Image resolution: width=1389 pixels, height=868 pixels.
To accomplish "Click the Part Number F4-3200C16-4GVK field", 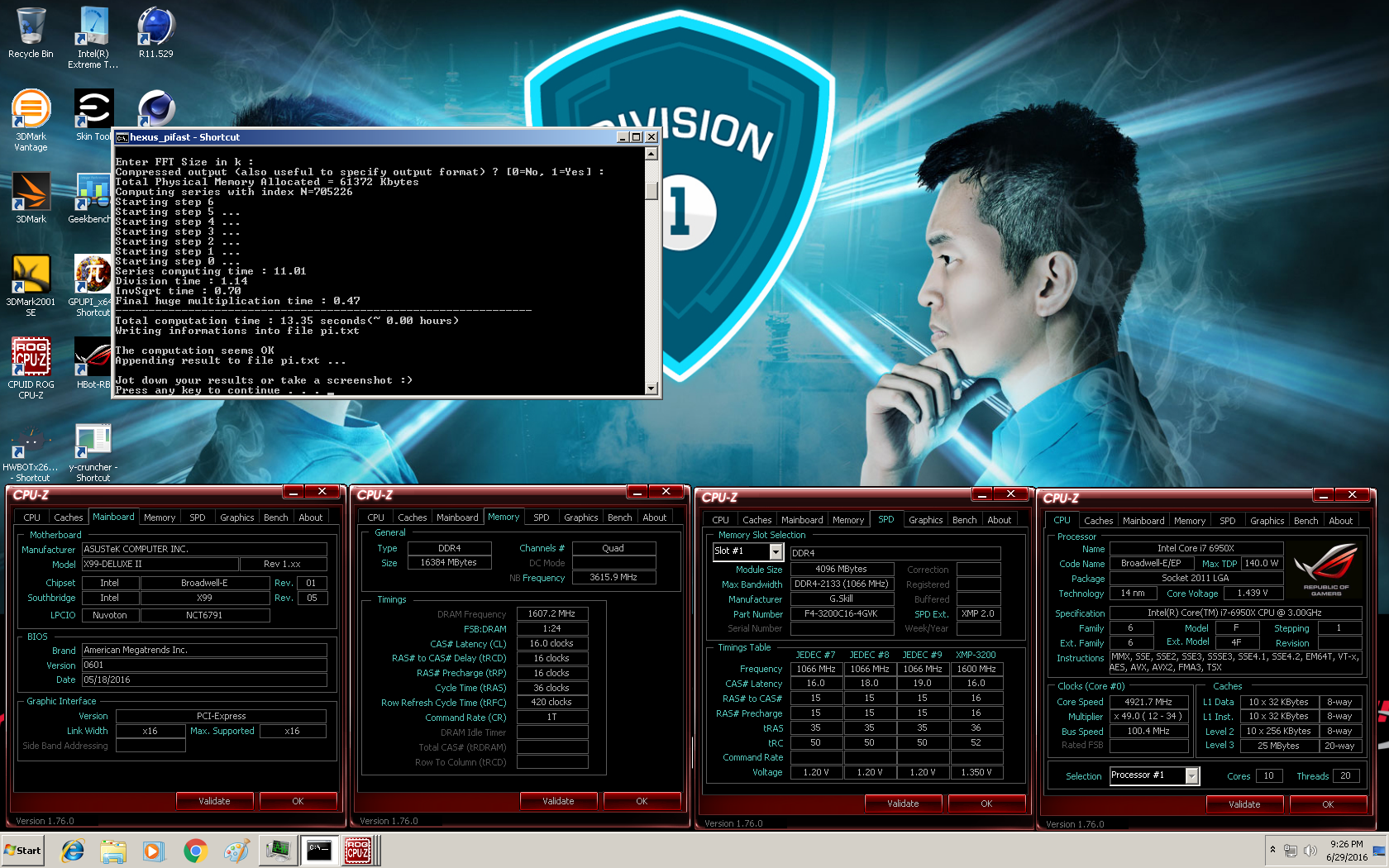I will [842, 614].
